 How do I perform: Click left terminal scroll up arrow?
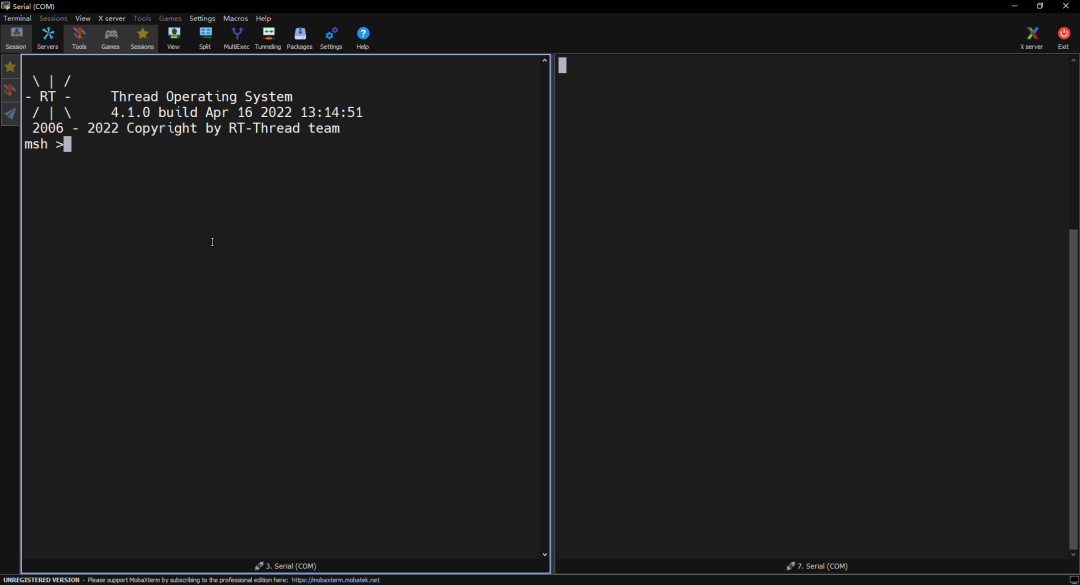(544, 61)
